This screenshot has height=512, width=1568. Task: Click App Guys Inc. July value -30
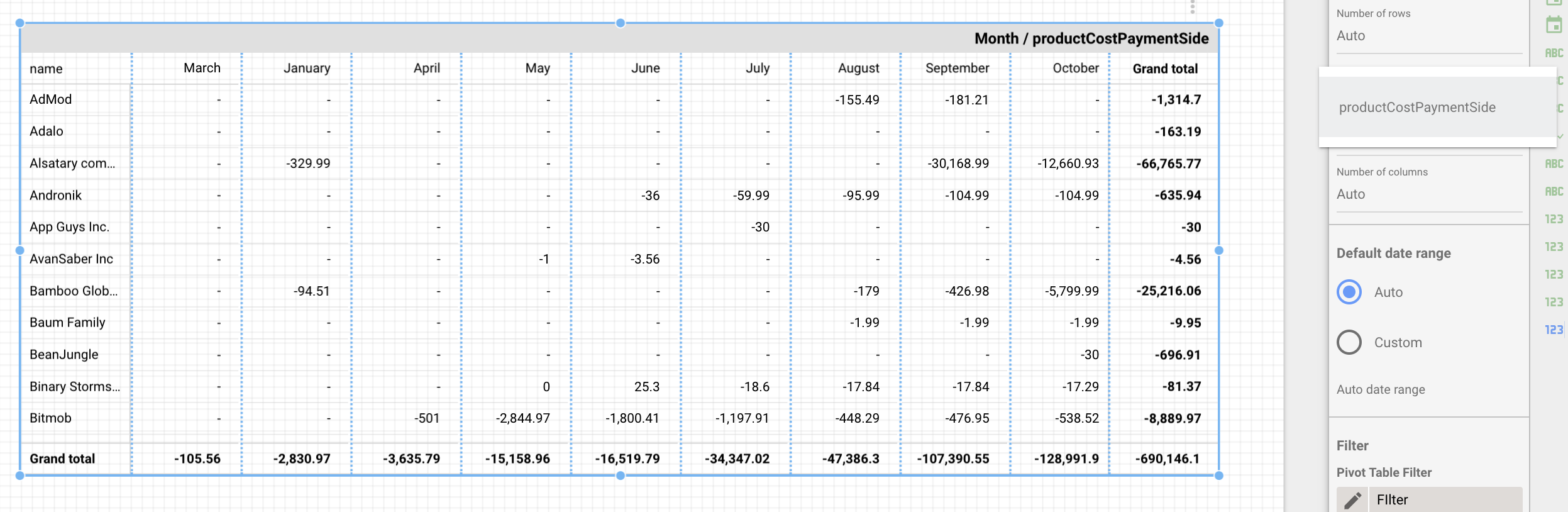(760, 227)
